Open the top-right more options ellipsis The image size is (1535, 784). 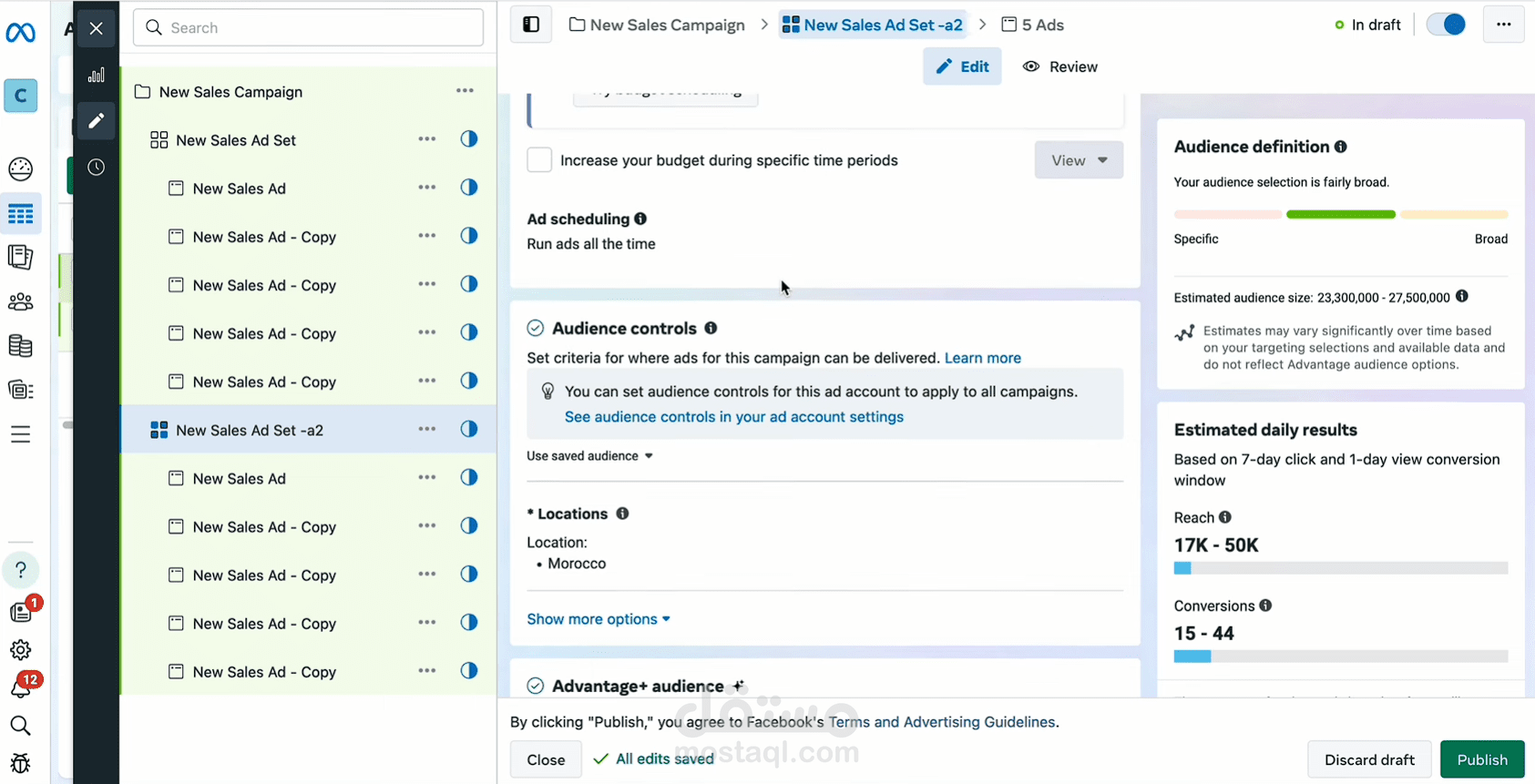(x=1504, y=25)
